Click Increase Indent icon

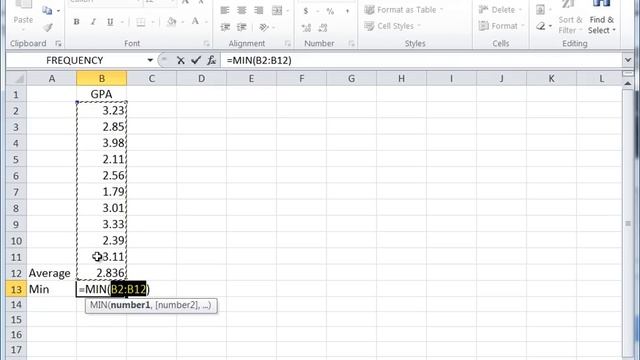pyautogui.click(x=242, y=27)
